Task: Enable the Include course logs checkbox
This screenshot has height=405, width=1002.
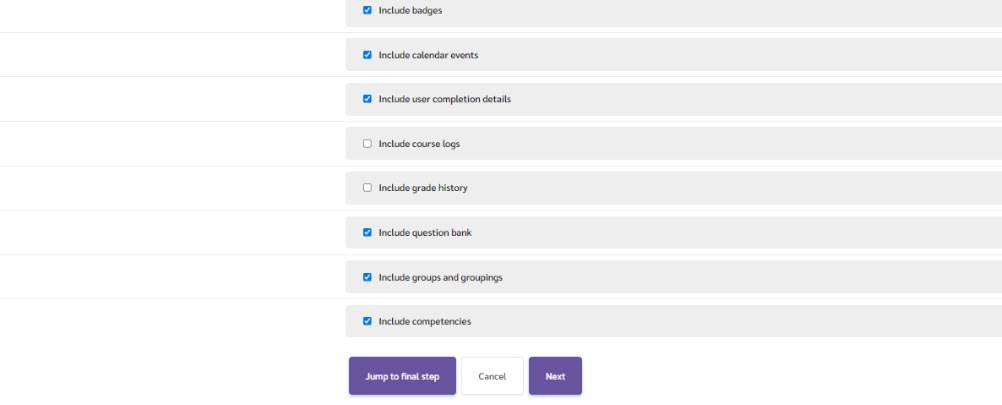Action: 367,144
